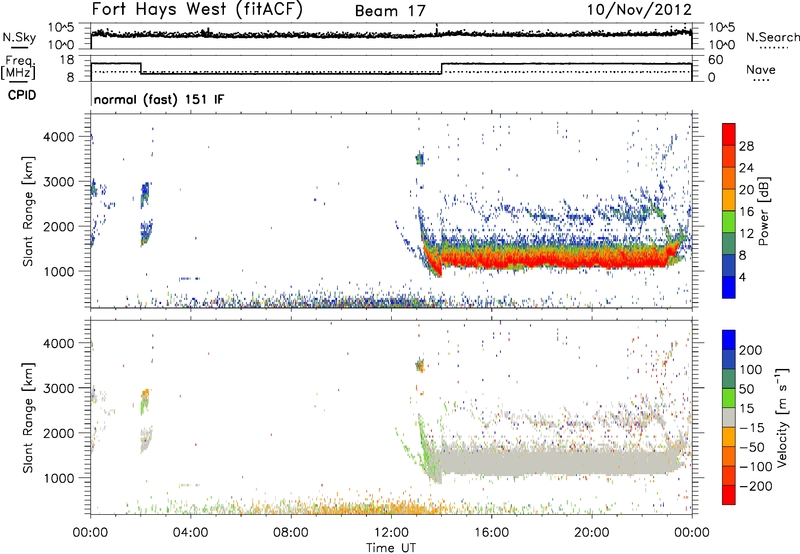This screenshot has width=800, height=554.
Task: Click the 'Fort Hays West (fitACF)' title
Action: pyautogui.click(x=196, y=9)
